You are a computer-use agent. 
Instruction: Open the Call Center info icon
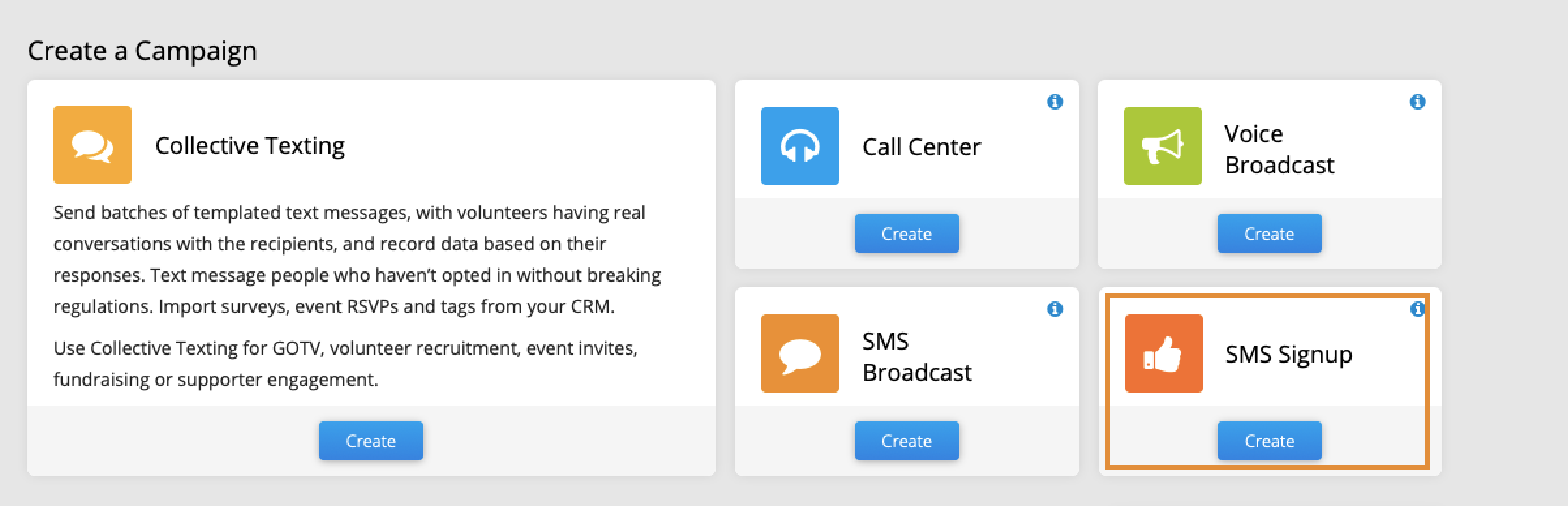[x=1054, y=102]
